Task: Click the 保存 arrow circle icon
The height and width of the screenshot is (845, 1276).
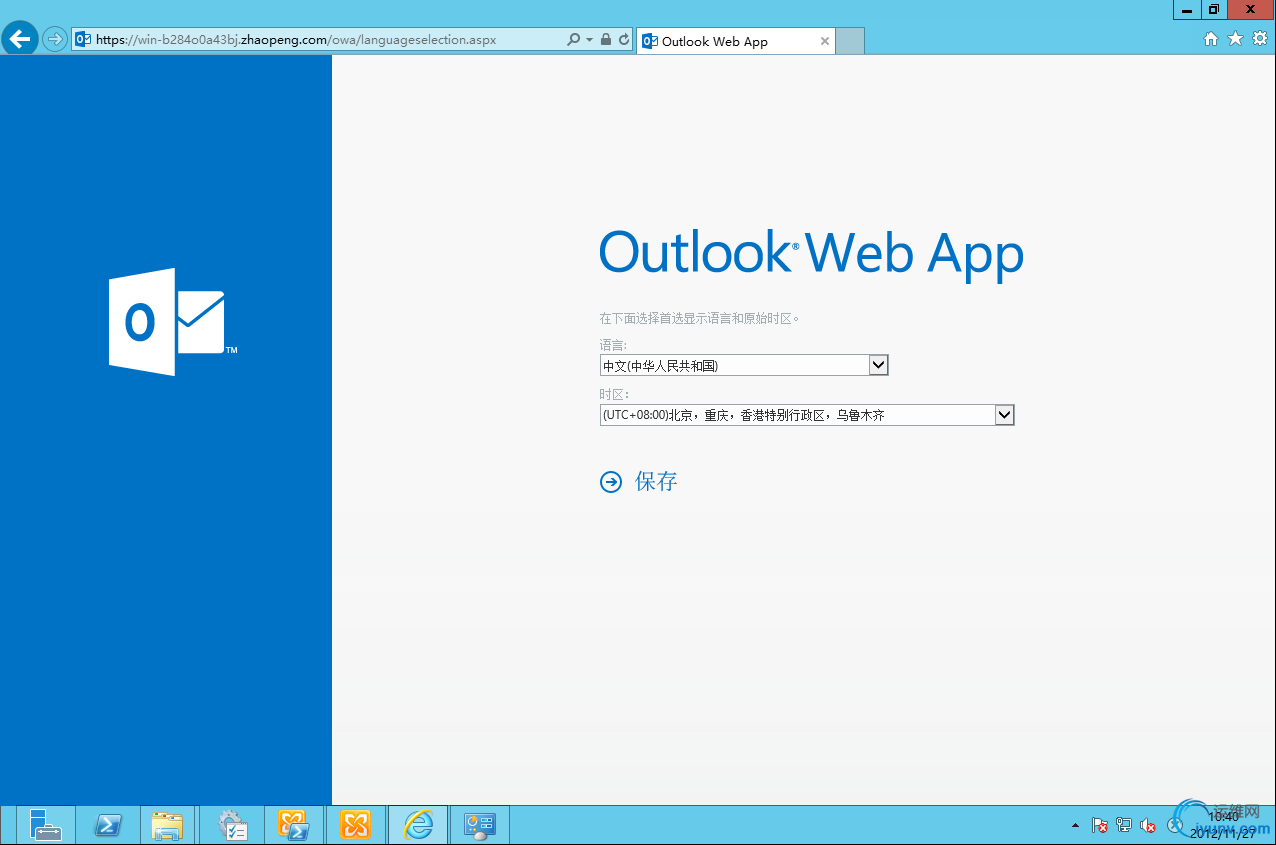Action: click(610, 482)
